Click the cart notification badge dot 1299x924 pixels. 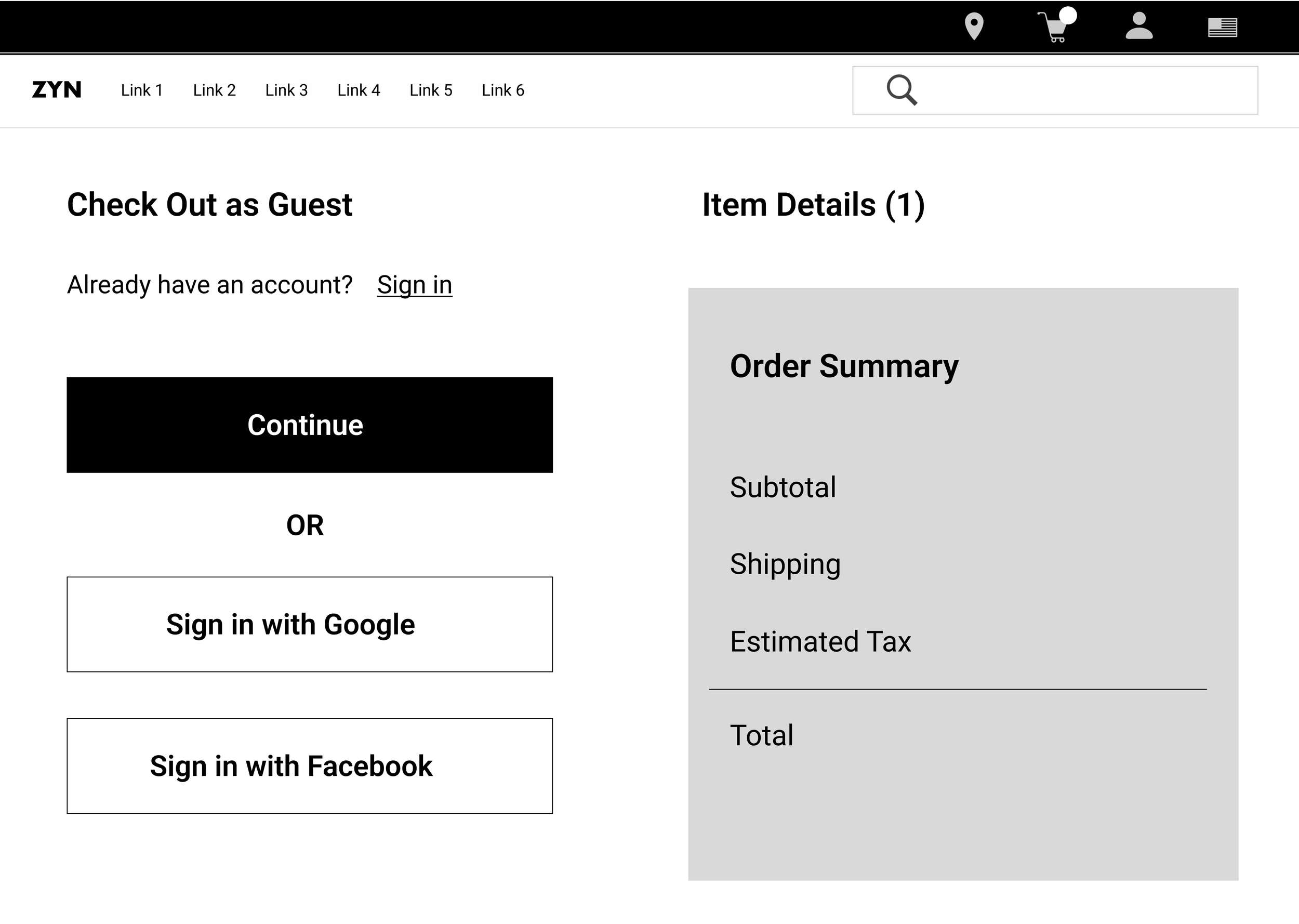pyautogui.click(x=1068, y=16)
